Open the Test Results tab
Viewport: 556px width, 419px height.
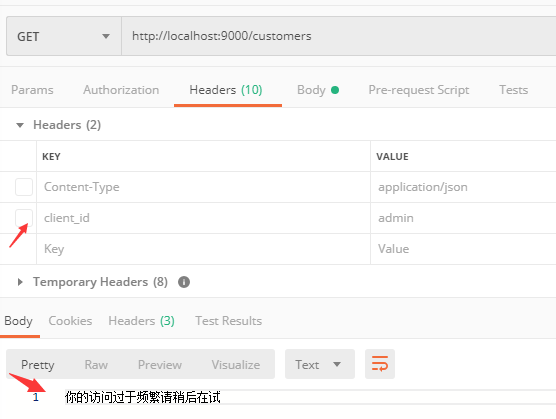(228, 321)
